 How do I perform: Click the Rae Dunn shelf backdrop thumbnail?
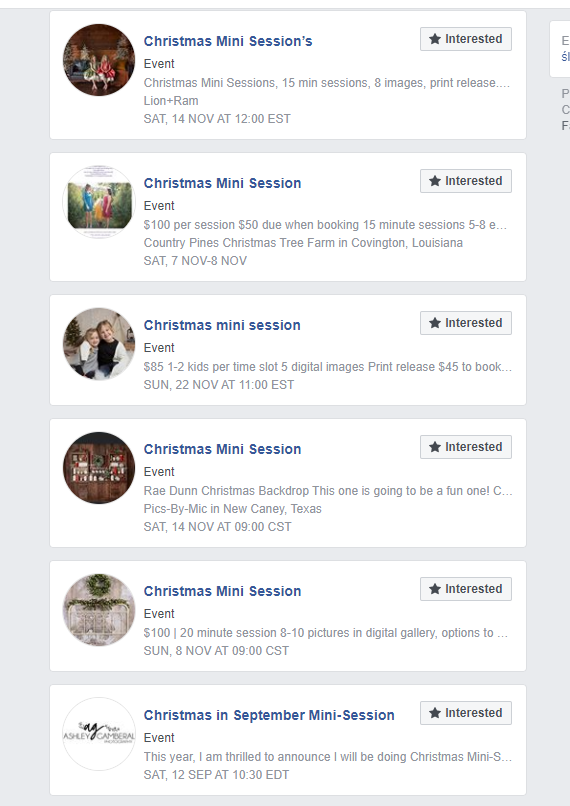click(x=99, y=468)
